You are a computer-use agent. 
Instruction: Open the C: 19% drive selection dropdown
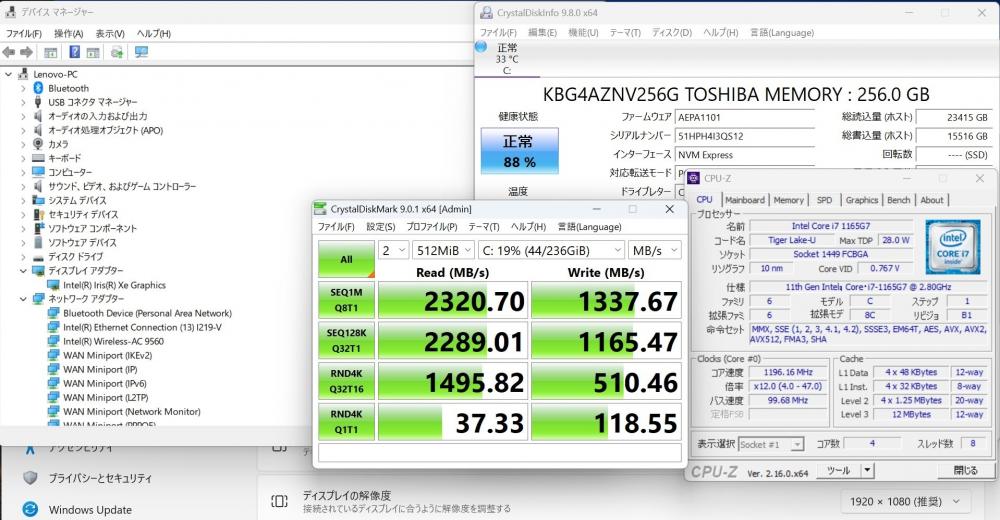(551, 250)
